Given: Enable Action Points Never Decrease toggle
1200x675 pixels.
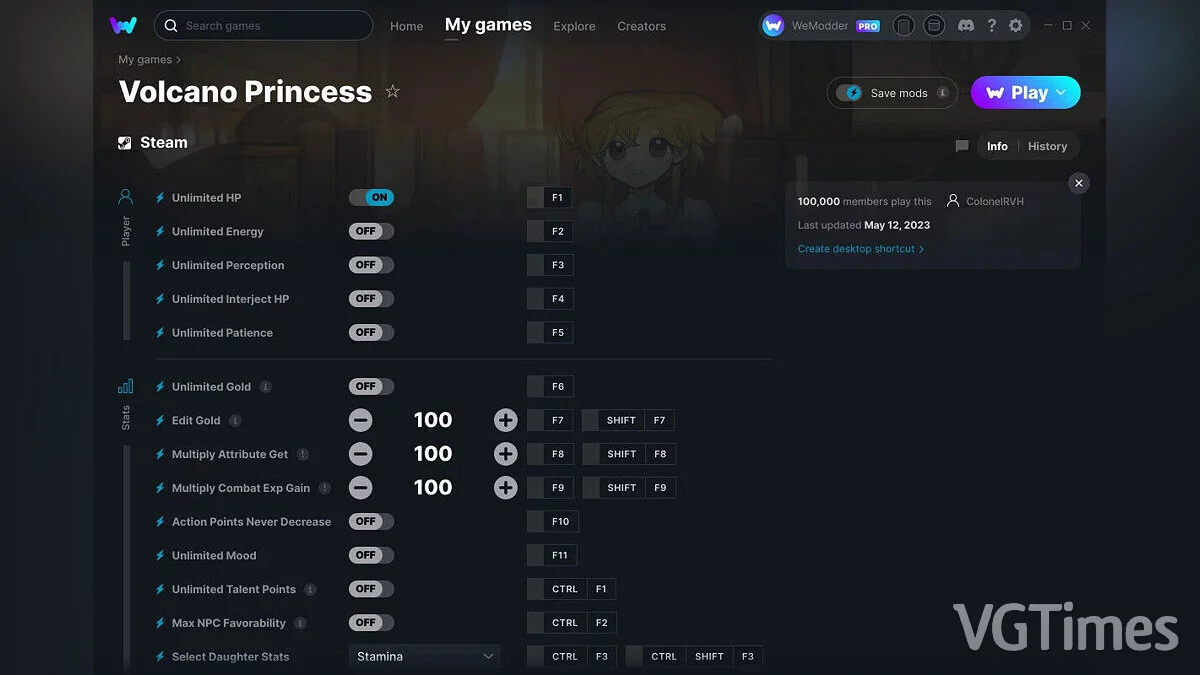Looking at the screenshot, I should [371, 521].
